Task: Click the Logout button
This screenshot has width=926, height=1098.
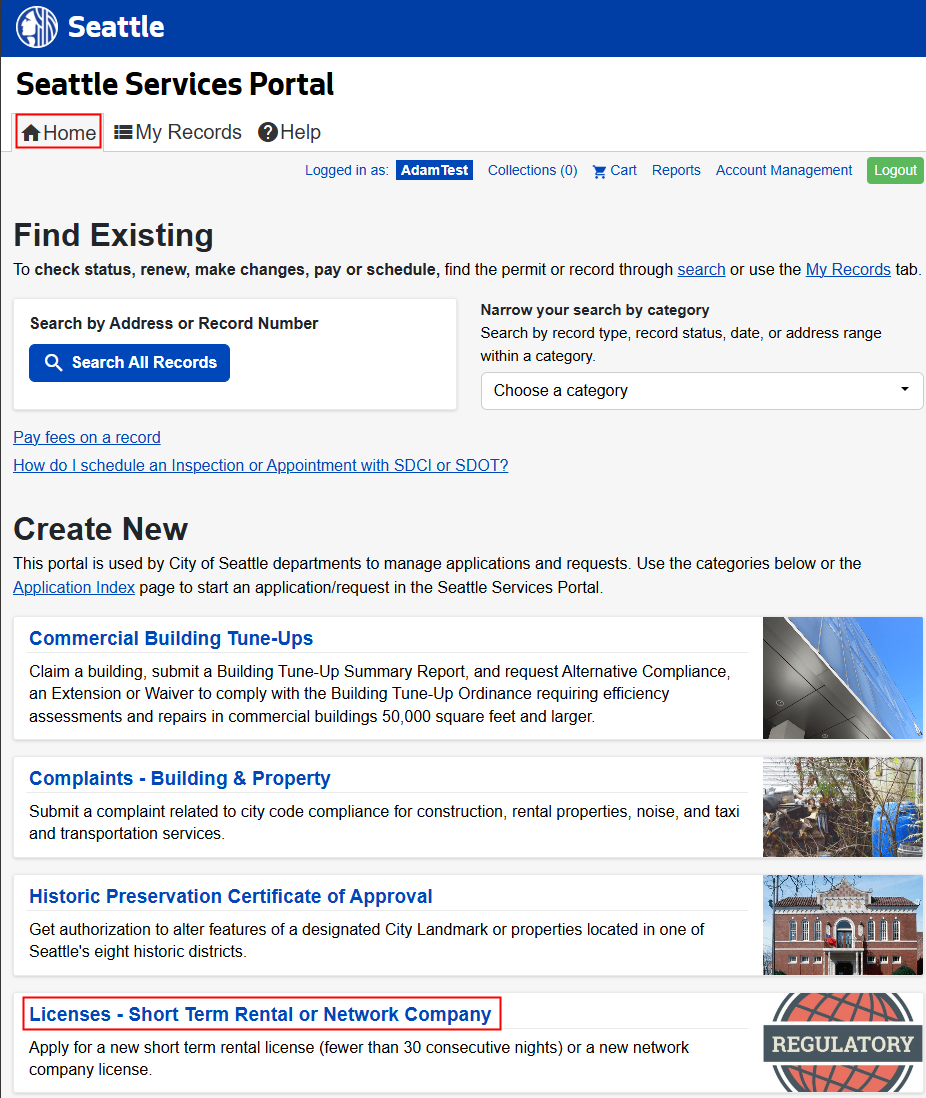Action: click(895, 170)
